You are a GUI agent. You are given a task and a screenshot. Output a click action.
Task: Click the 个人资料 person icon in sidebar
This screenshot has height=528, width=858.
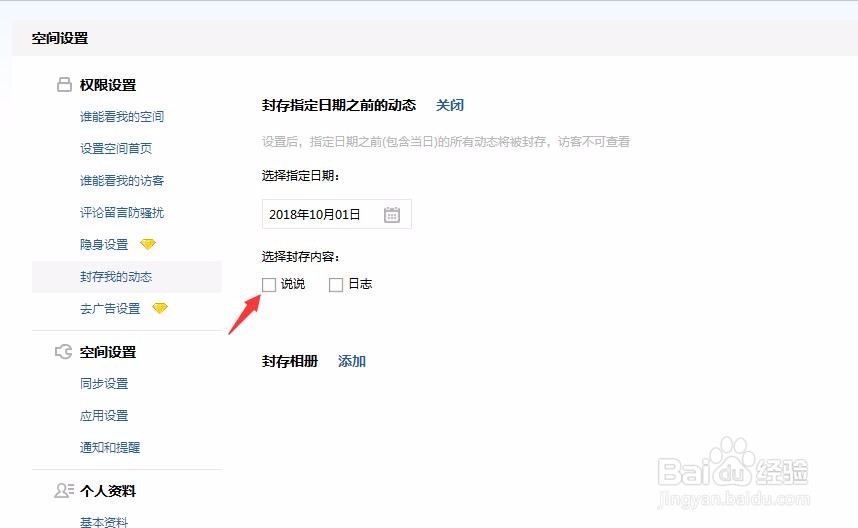click(63, 491)
